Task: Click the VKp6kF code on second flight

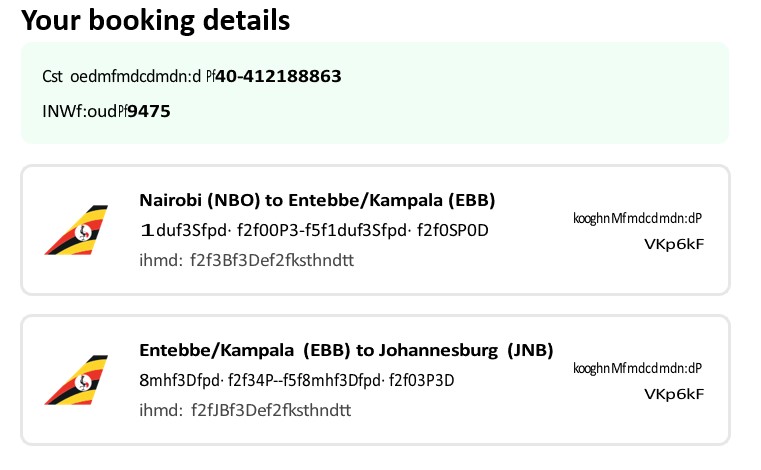Action: 674,394
